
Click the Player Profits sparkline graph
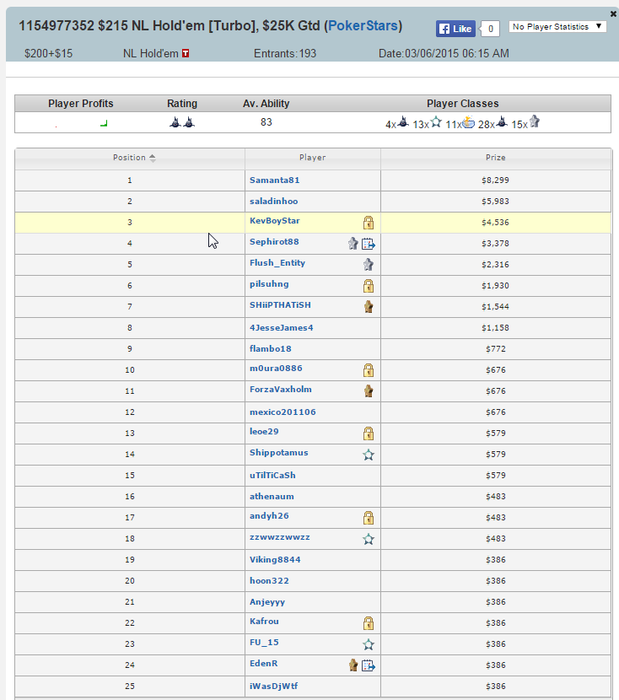81,123
